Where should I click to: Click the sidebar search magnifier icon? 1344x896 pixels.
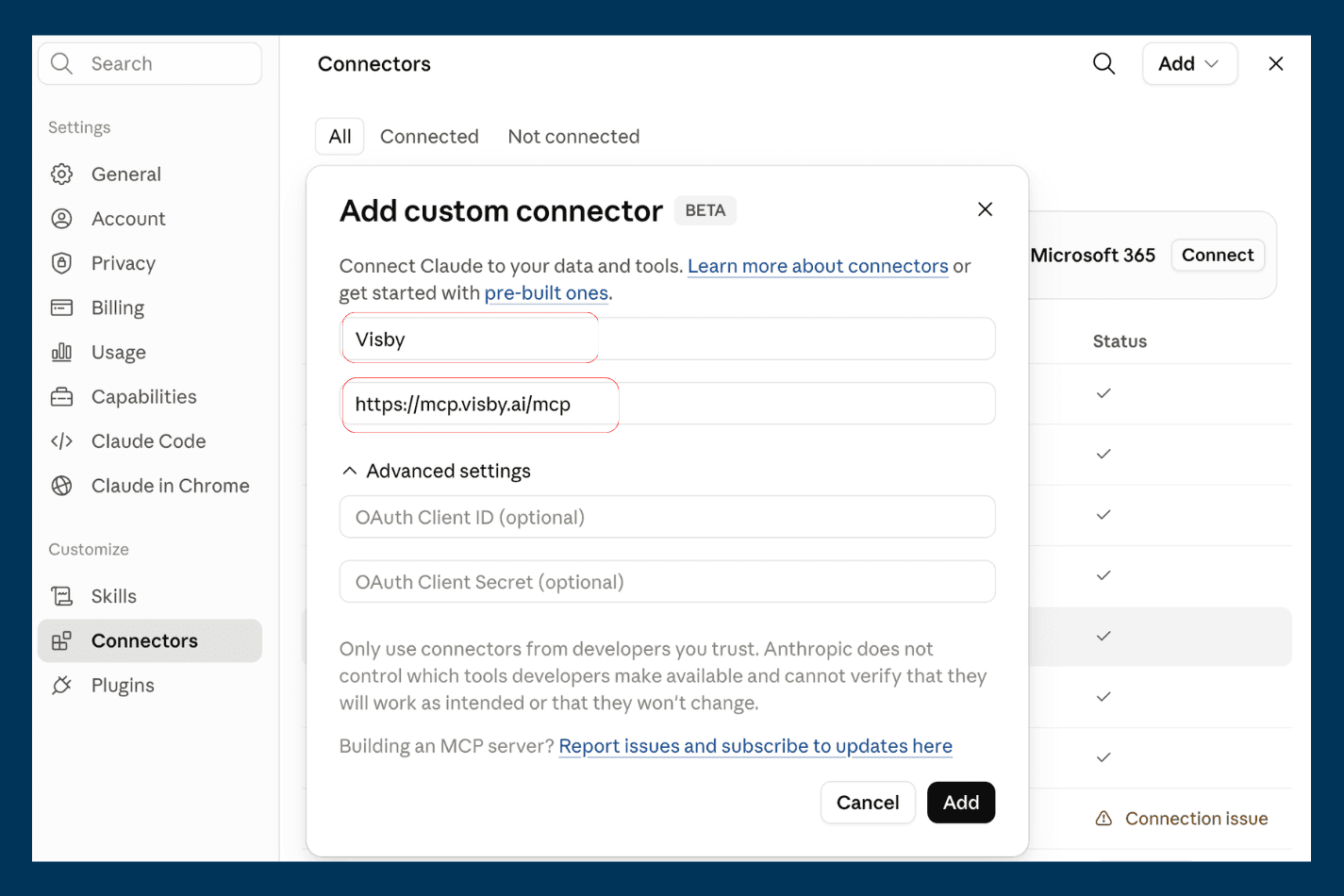point(61,63)
